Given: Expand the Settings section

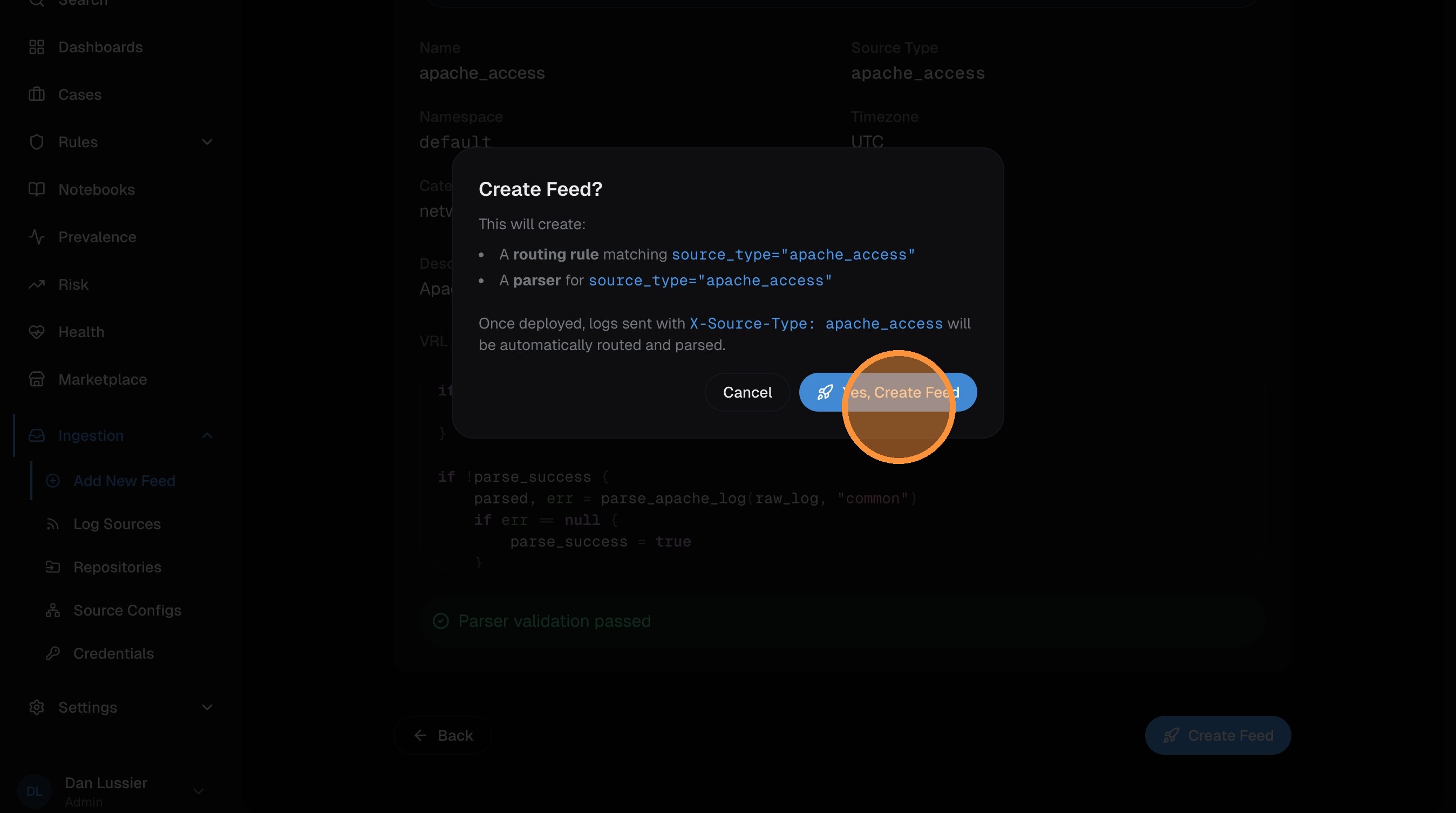Looking at the screenshot, I should 207,707.
